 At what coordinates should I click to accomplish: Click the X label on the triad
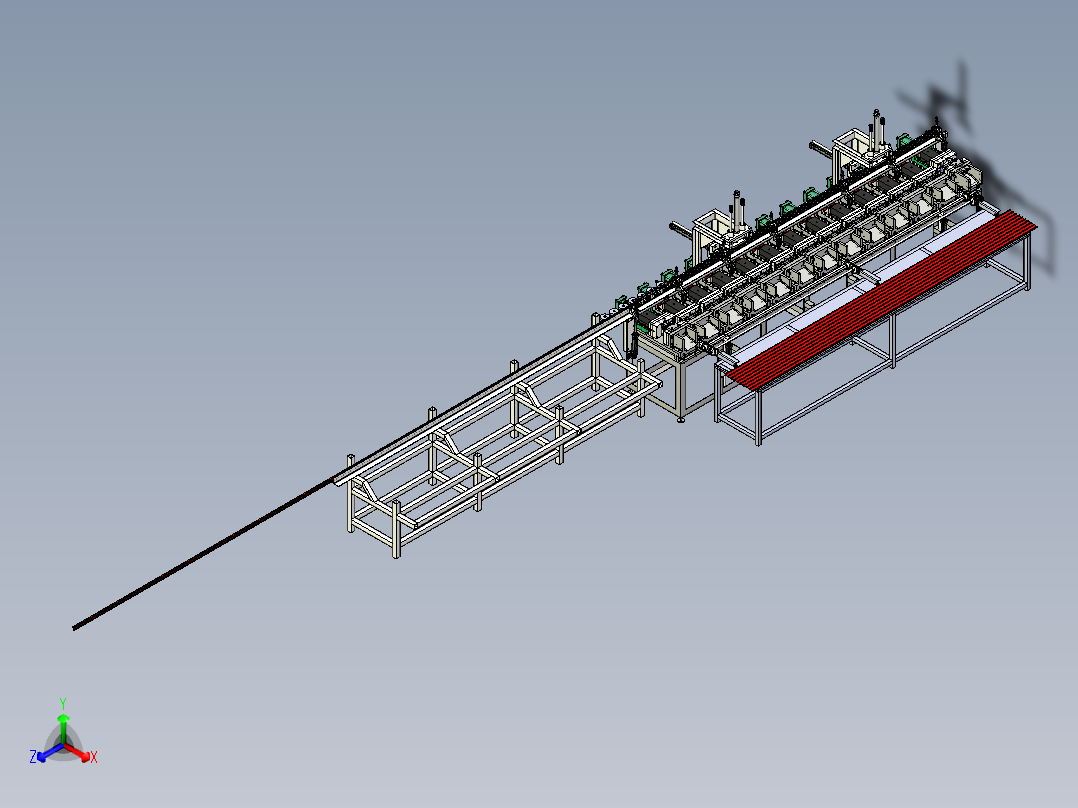tap(94, 757)
